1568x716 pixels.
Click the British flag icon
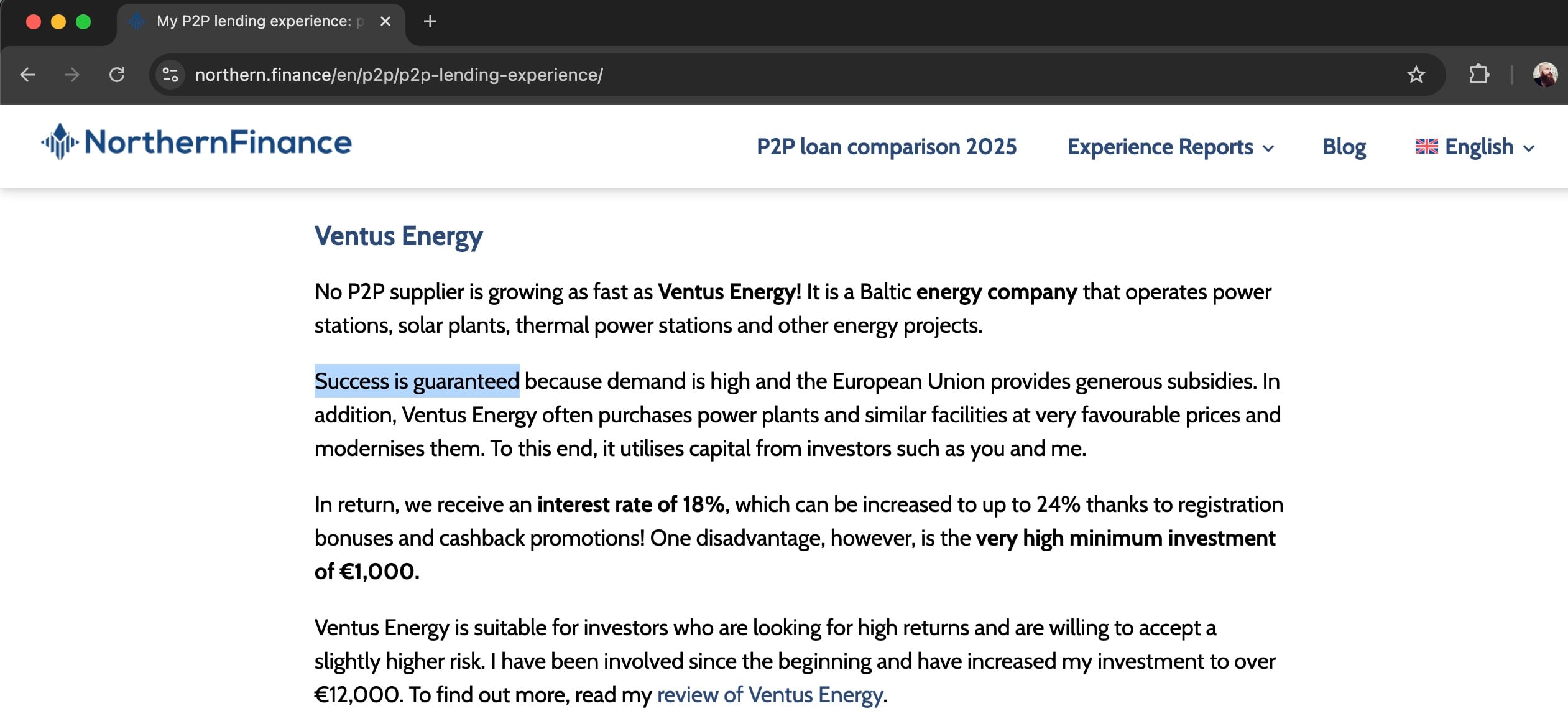1427,146
